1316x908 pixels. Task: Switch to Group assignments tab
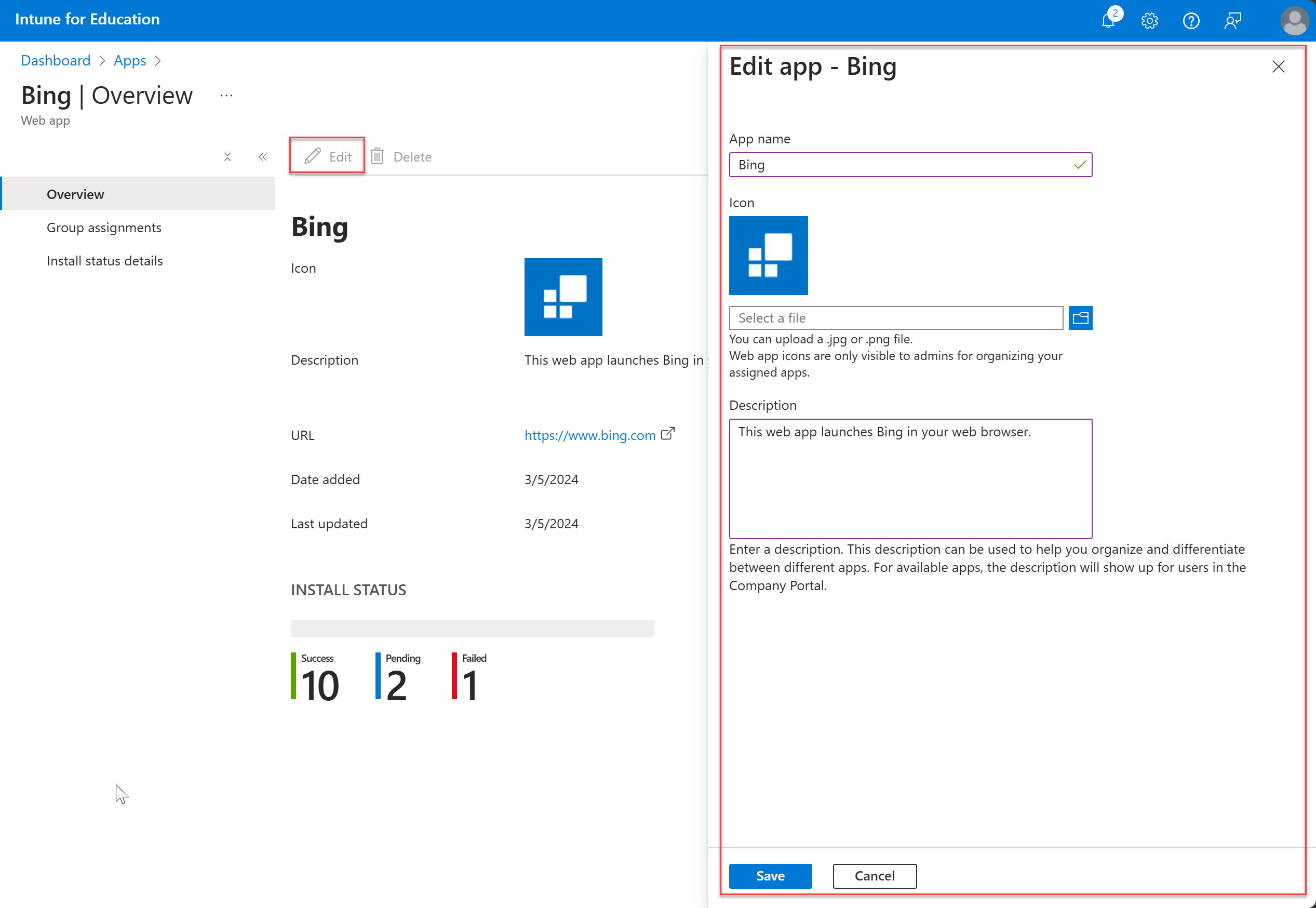pyautogui.click(x=104, y=227)
